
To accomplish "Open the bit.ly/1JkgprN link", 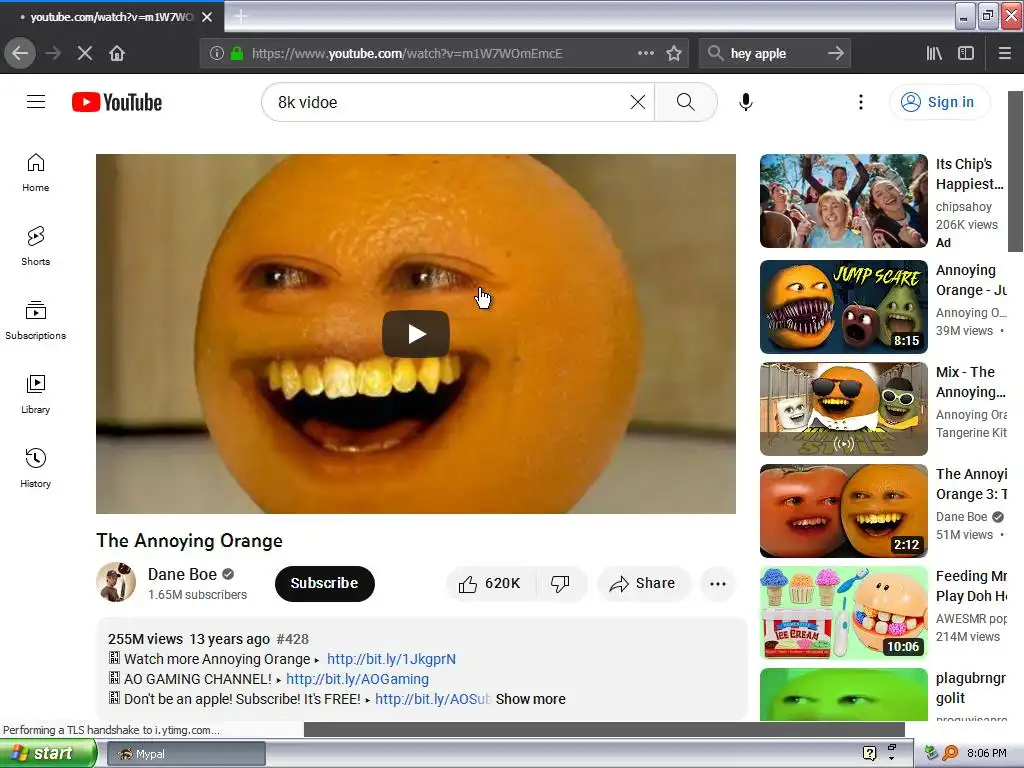I will point(391,659).
